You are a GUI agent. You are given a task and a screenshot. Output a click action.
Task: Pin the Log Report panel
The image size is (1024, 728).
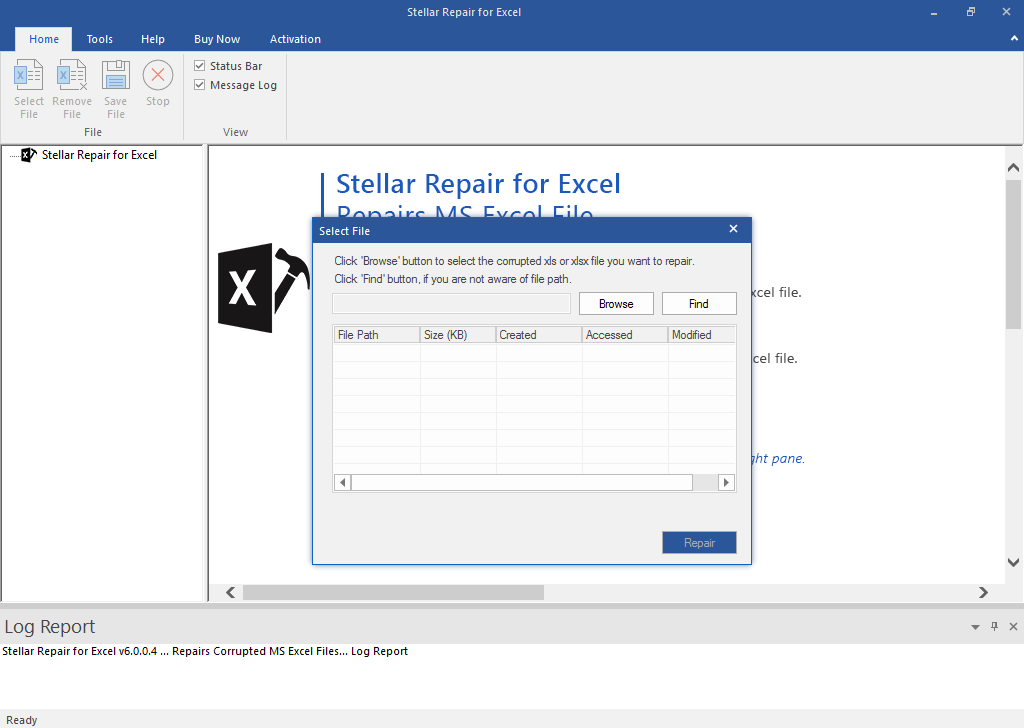point(995,627)
